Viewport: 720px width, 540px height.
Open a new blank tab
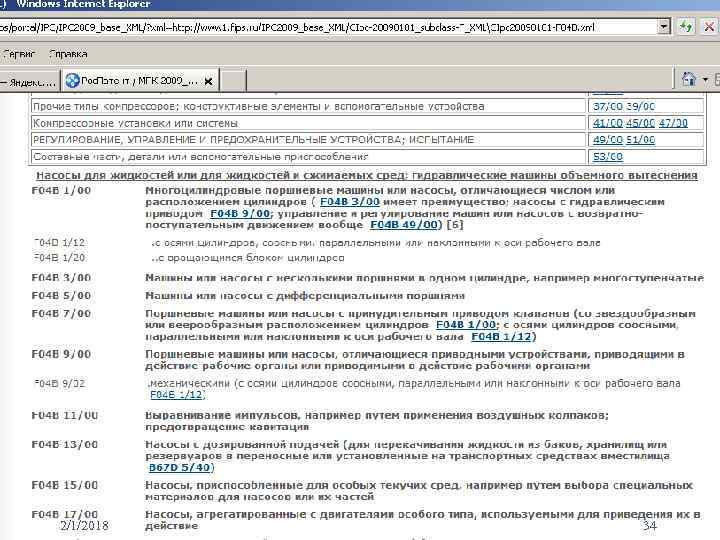click(x=233, y=81)
